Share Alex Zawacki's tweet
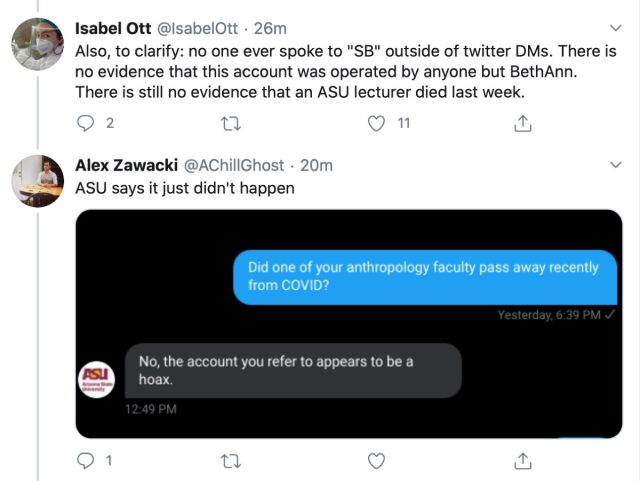This screenshot has width=640, height=481. pos(521,461)
